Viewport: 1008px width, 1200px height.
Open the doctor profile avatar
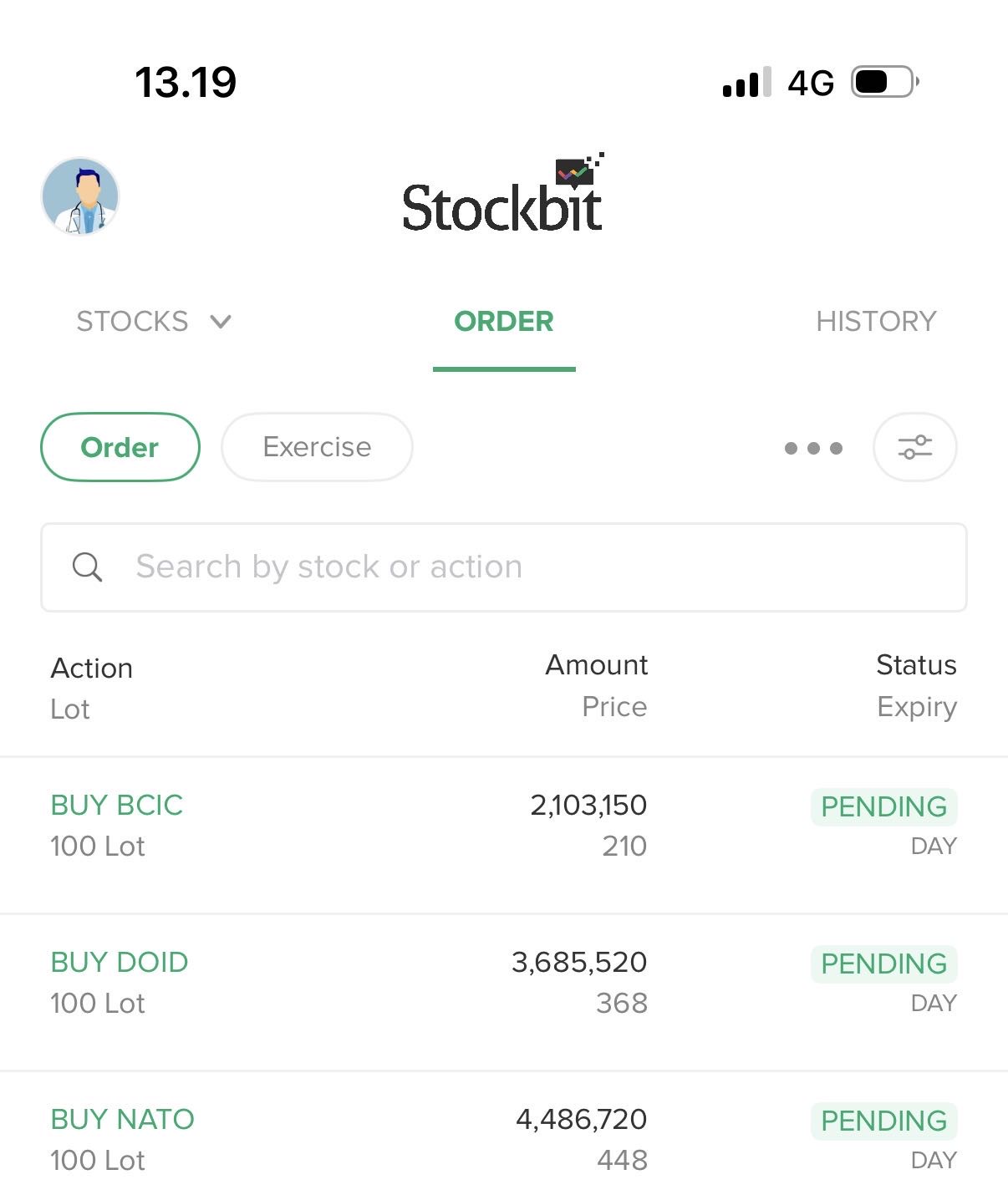(x=80, y=197)
